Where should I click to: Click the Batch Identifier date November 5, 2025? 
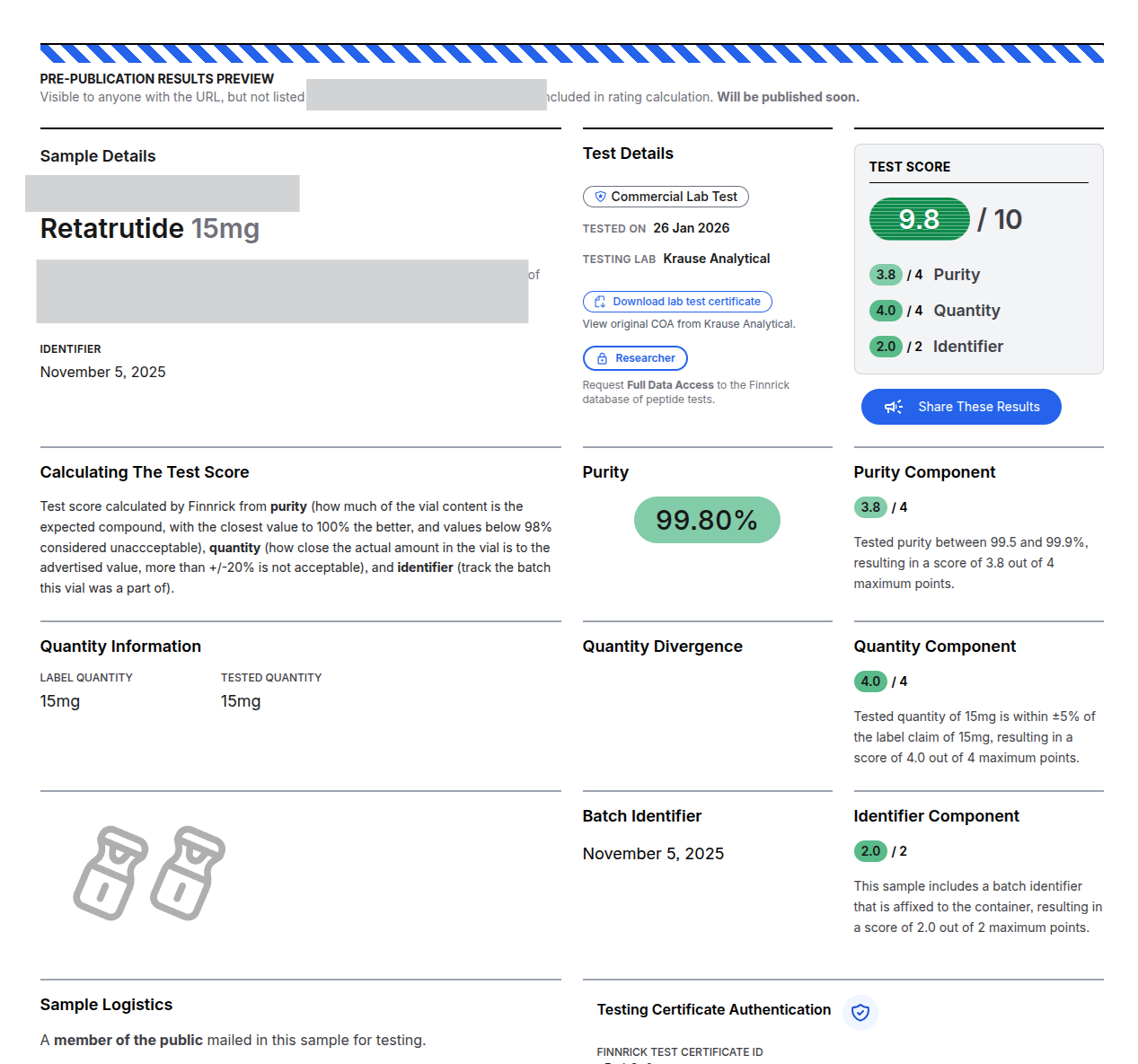(653, 854)
